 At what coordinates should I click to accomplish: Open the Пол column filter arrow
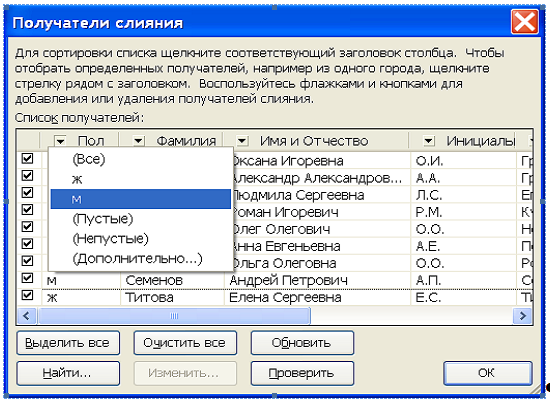[60, 141]
